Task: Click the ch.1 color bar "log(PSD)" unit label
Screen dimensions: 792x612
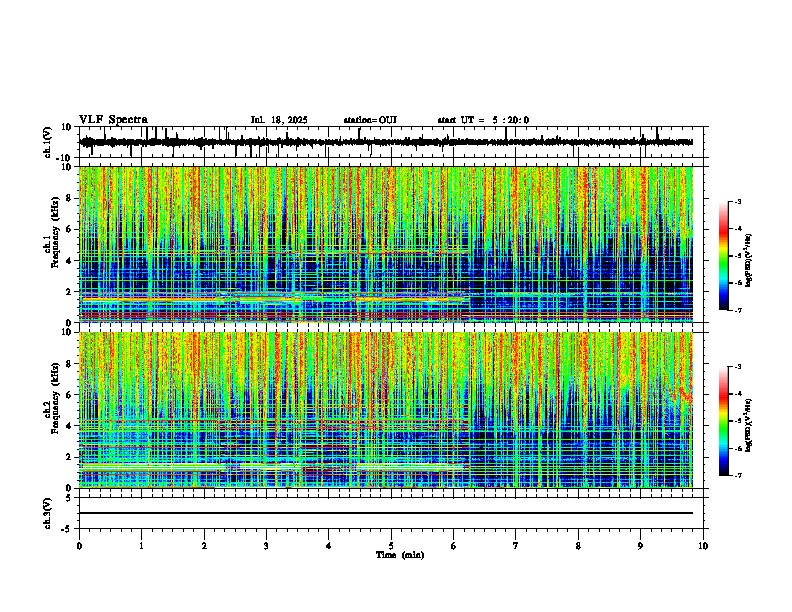Action: coord(749,261)
